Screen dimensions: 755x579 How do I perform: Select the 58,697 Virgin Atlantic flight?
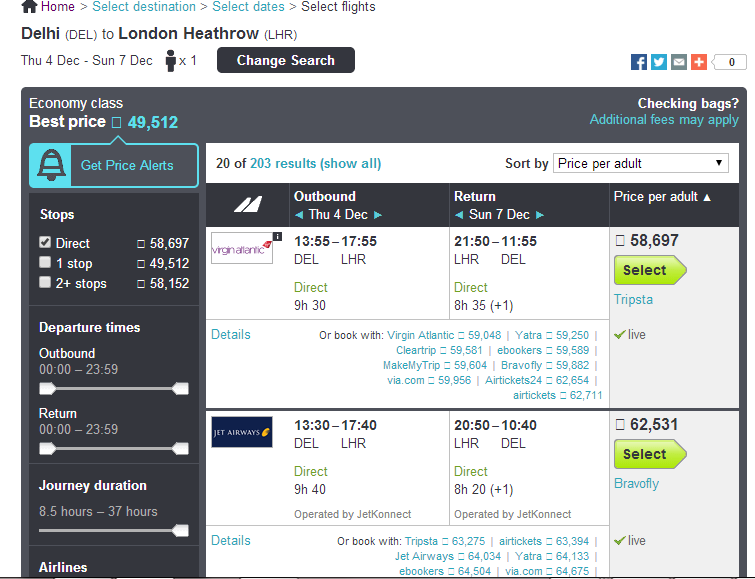click(x=650, y=270)
